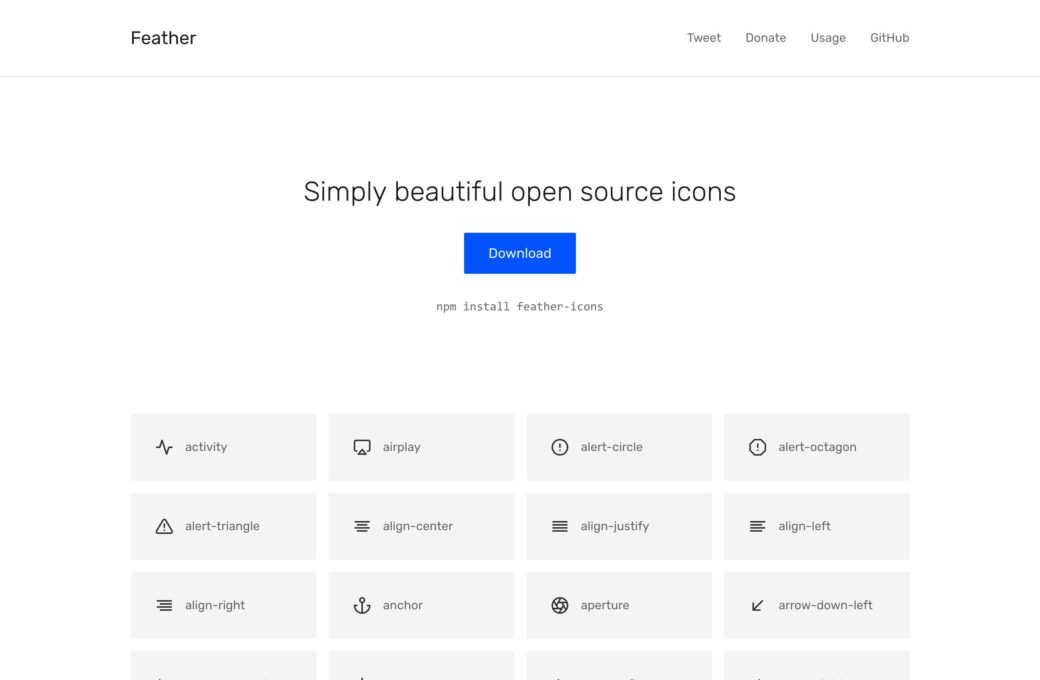Choose the anchor icon

421,605
